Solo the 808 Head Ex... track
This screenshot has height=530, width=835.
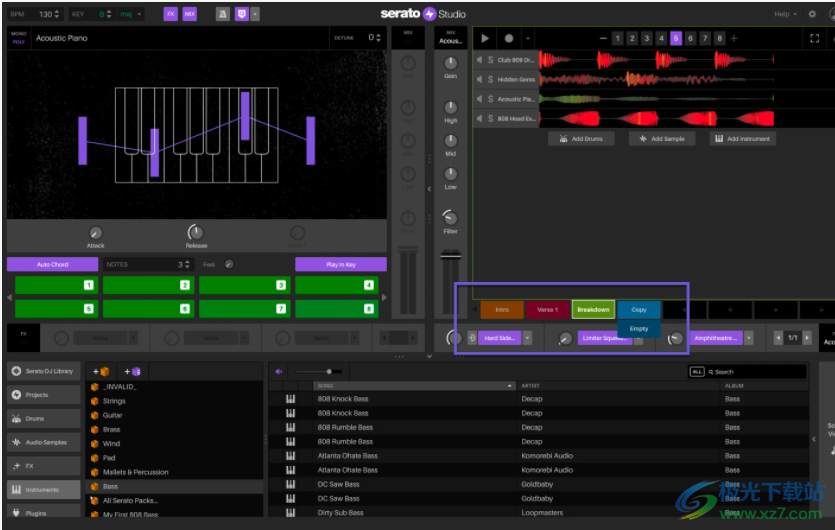pos(490,118)
